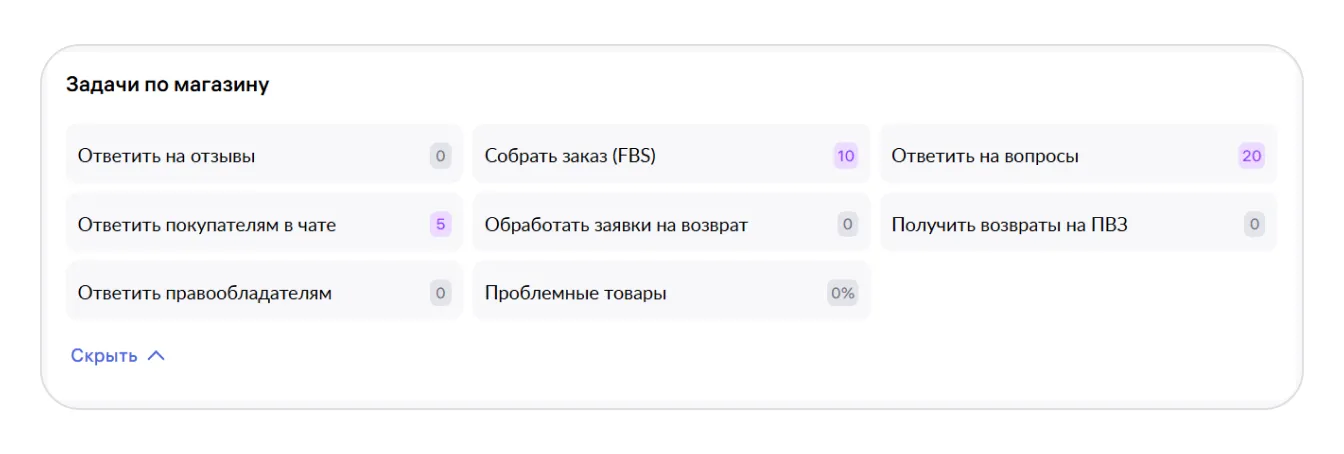Open the Ответить на вопросы task

(x=985, y=156)
